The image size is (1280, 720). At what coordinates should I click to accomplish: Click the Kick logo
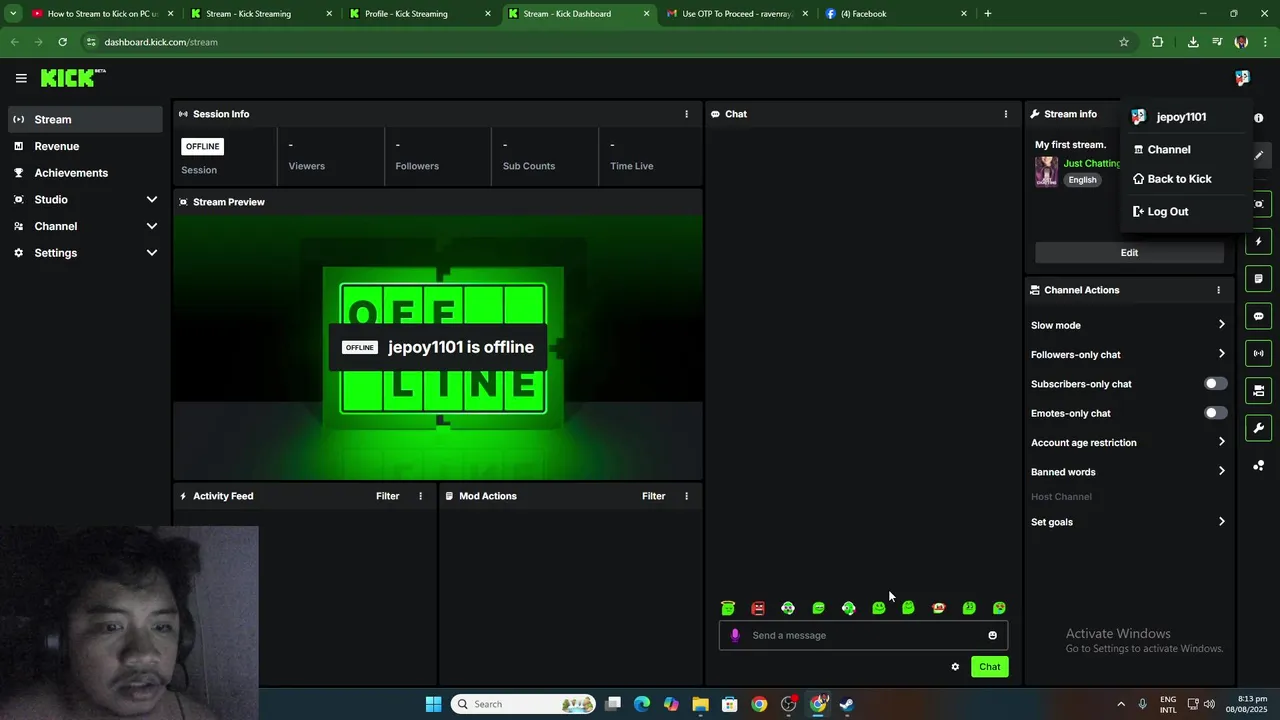(x=72, y=78)
